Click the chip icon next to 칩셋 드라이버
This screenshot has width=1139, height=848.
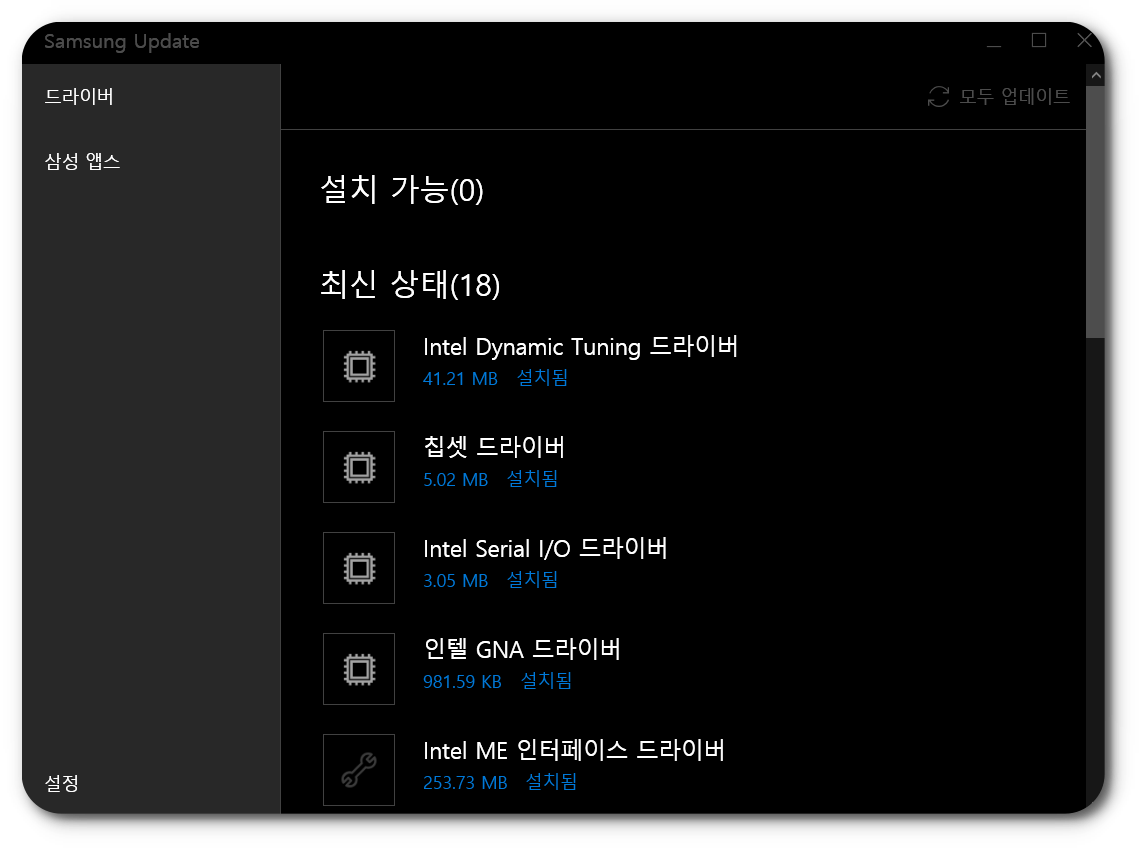[358, 466]
